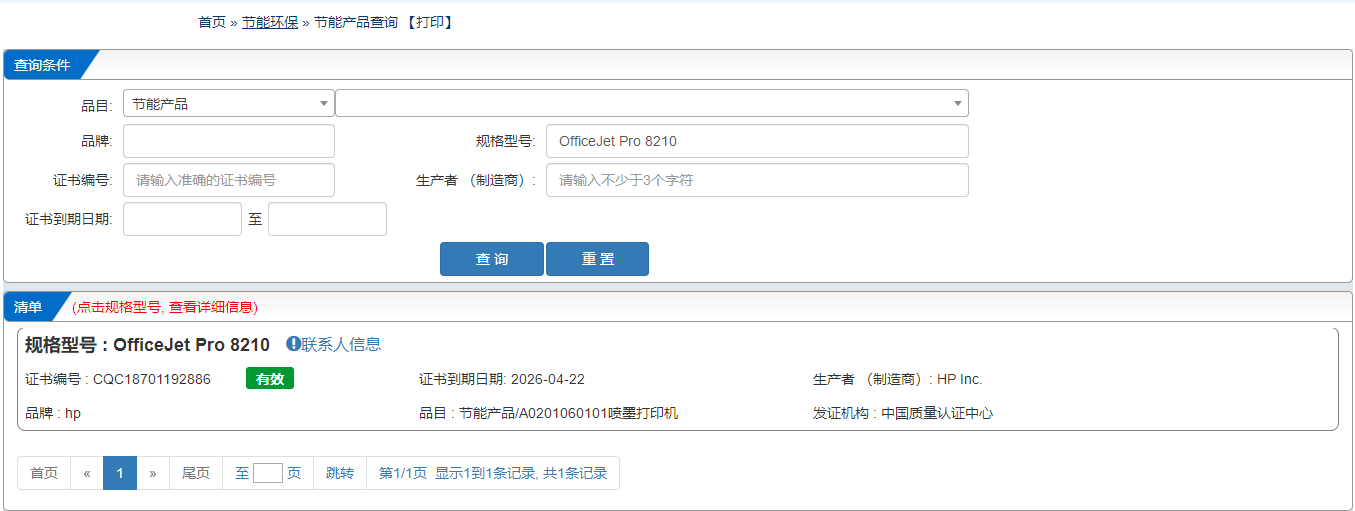Click the 重置 reset button
Screen dimensions: 1355x511
pos(598,259)
